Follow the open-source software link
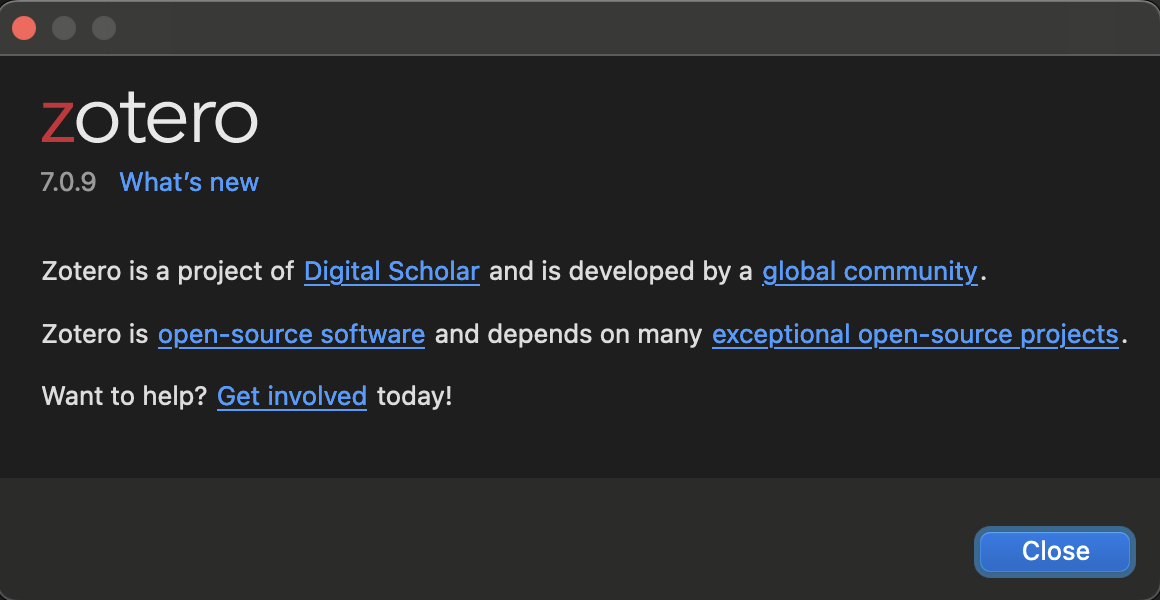The image size is (1160, 600). click(x=291, y=334)
